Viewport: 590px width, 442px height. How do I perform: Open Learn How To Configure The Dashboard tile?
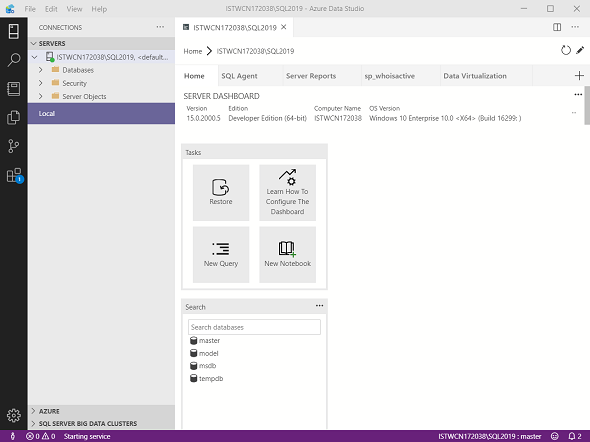point(287,192)
